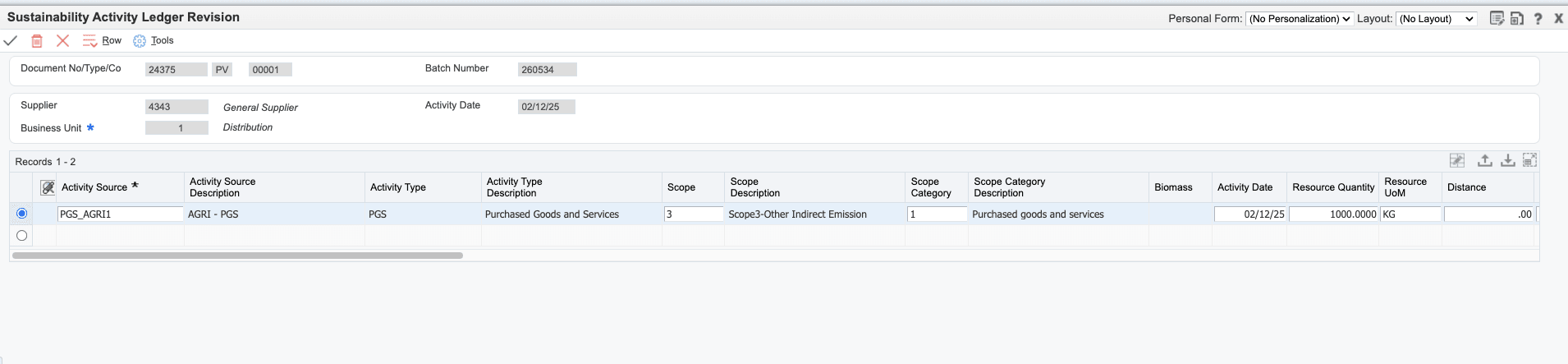
Task: Click the Activity Source column header
Action: click(94, 187)
